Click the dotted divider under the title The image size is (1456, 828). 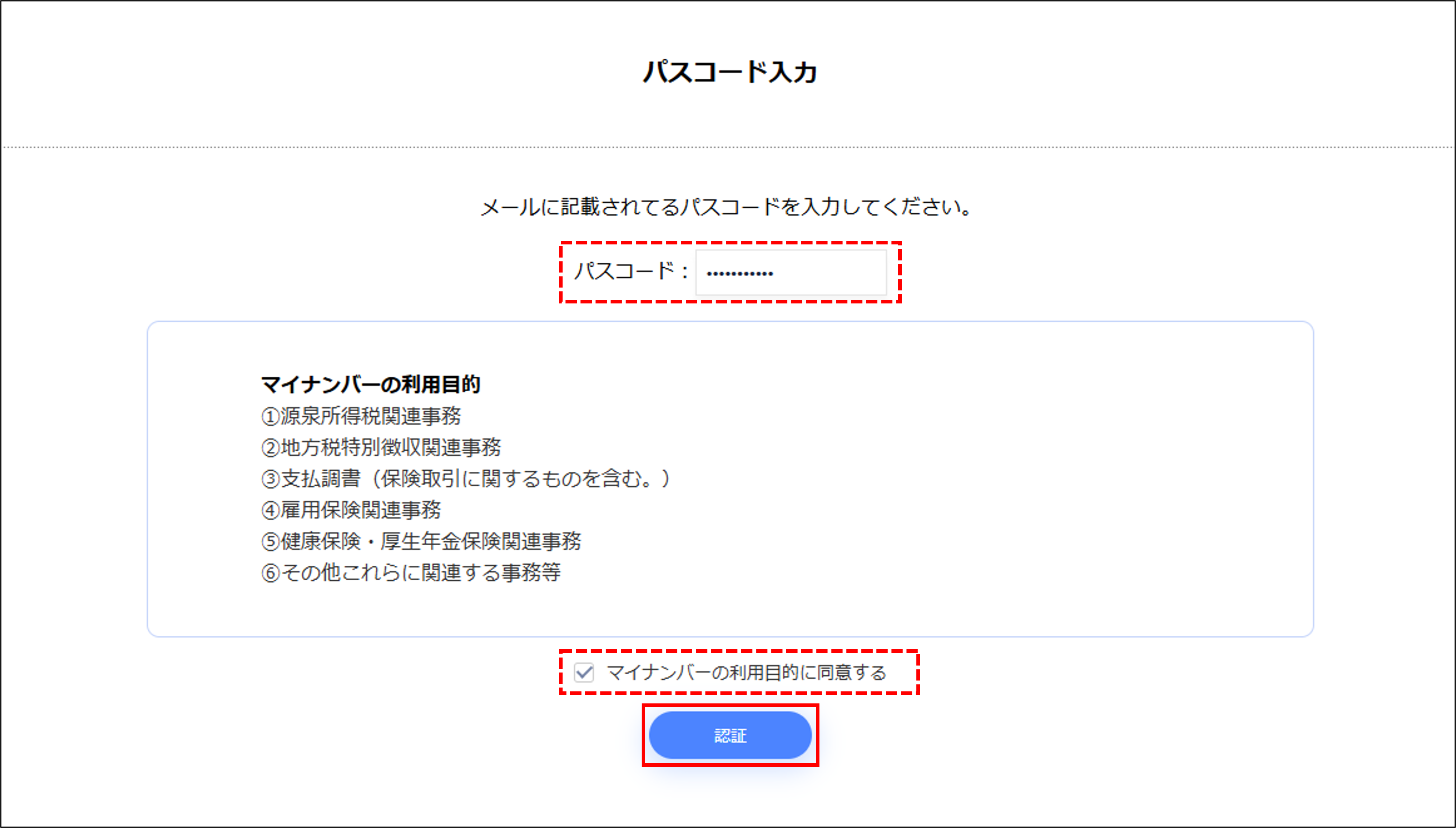tap(728, 147)
